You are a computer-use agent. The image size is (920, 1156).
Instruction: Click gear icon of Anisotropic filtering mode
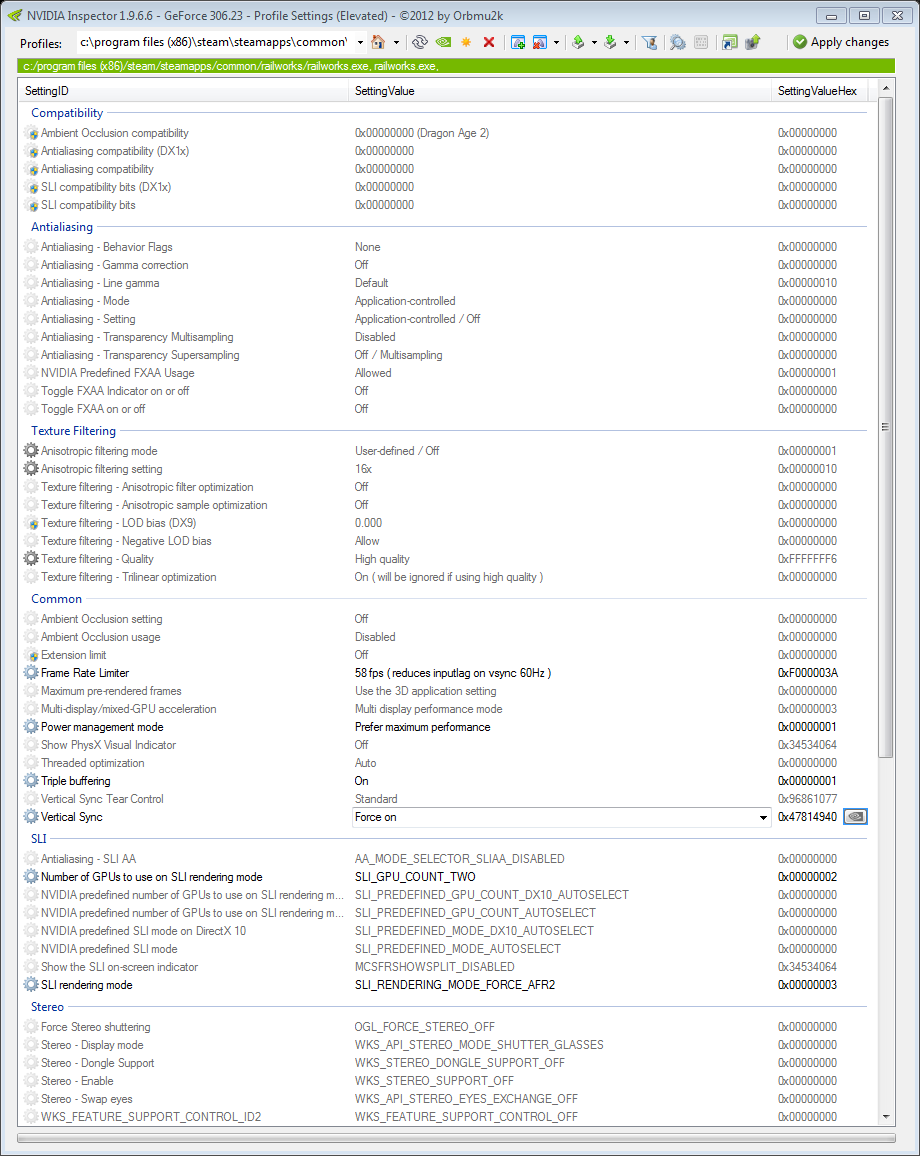click(x=31, y=450)
